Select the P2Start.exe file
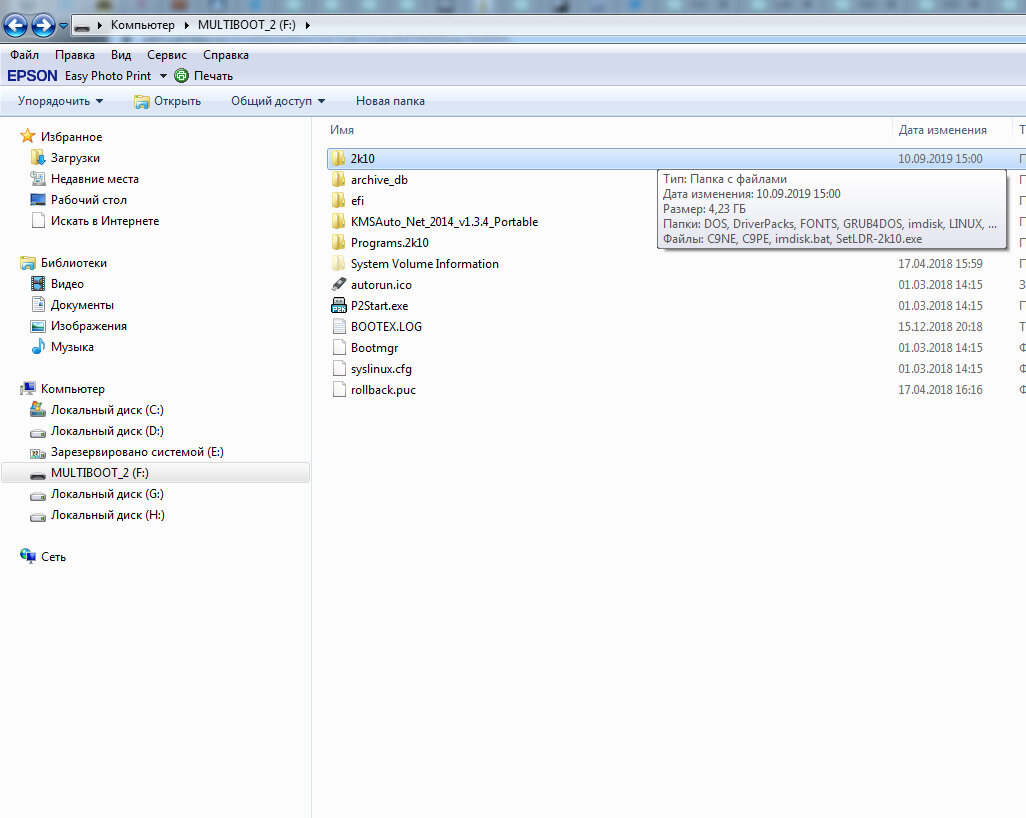 tap(380, 305)
